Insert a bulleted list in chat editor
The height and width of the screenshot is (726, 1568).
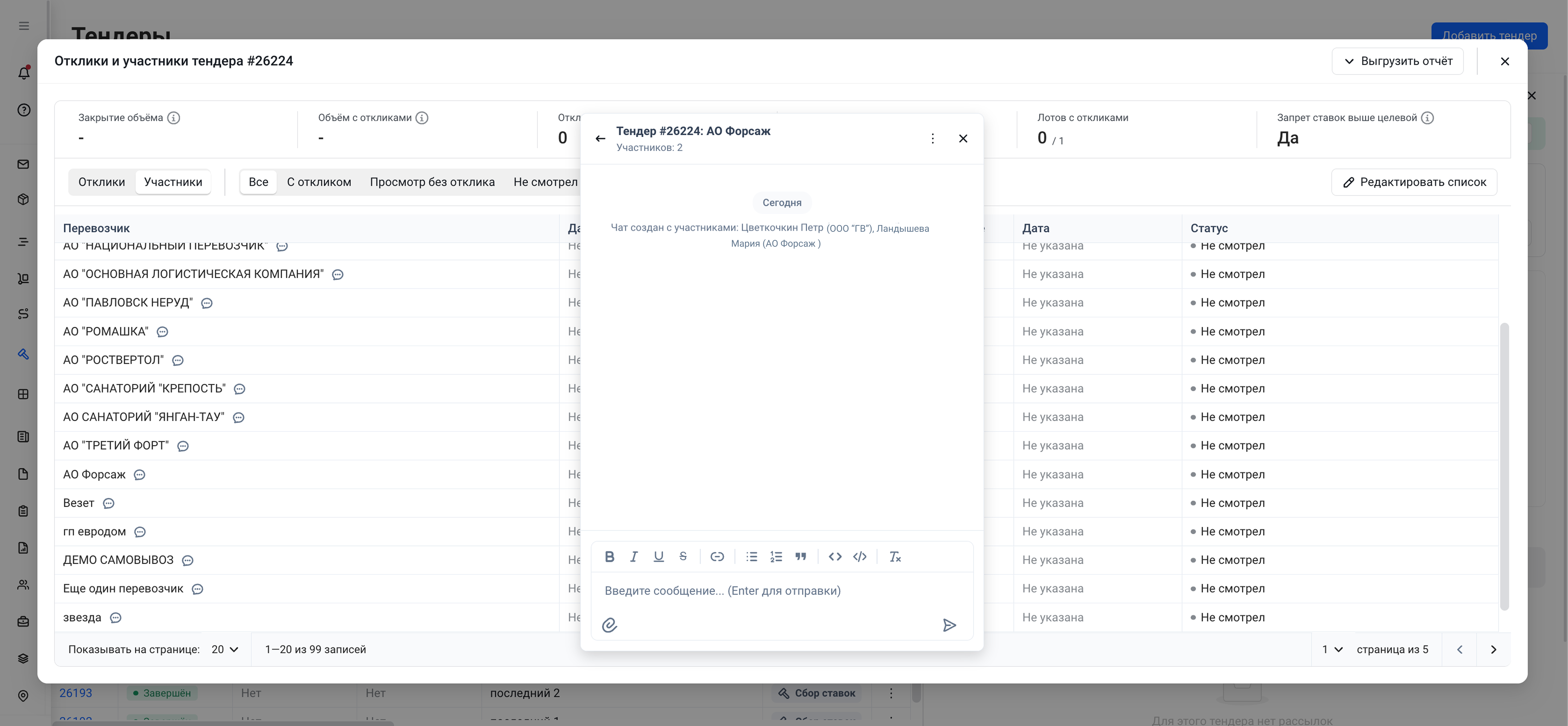[752, 556]
